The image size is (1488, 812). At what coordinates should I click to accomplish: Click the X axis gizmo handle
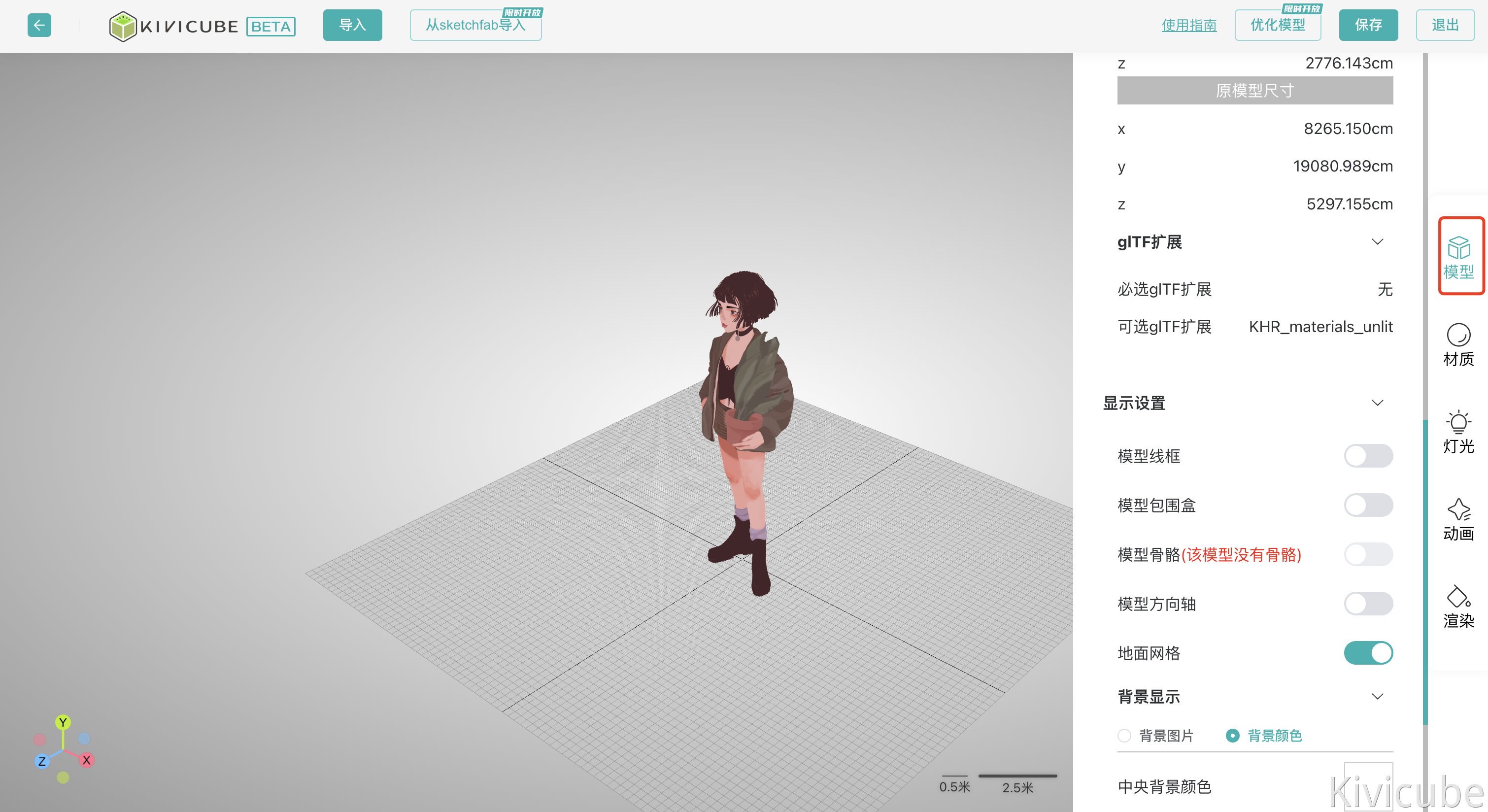click(86, 760)
